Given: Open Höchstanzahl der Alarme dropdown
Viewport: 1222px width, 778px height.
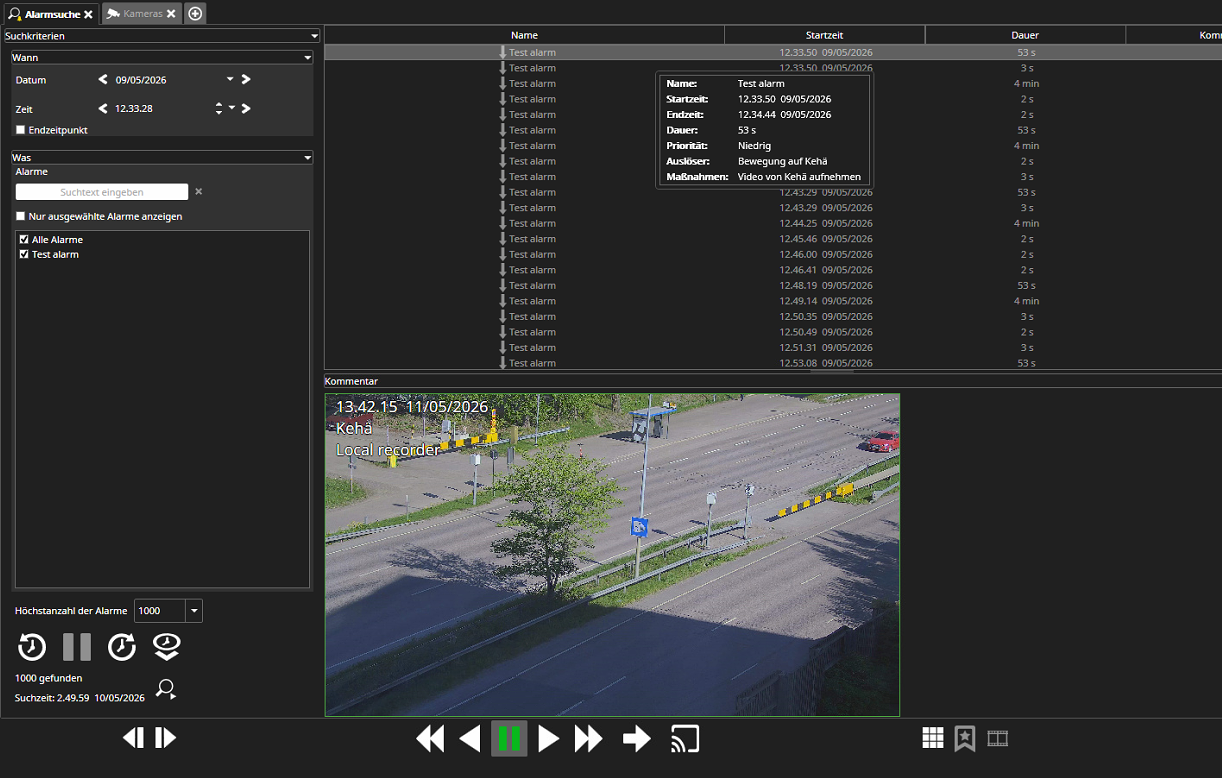Looking at the screenshot, I should pos(194,611).
